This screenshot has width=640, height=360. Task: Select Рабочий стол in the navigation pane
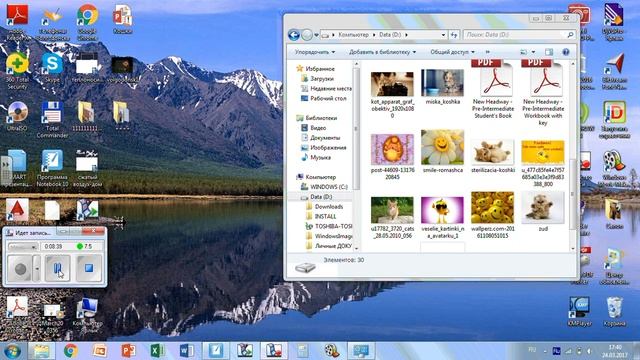point(324,98)
